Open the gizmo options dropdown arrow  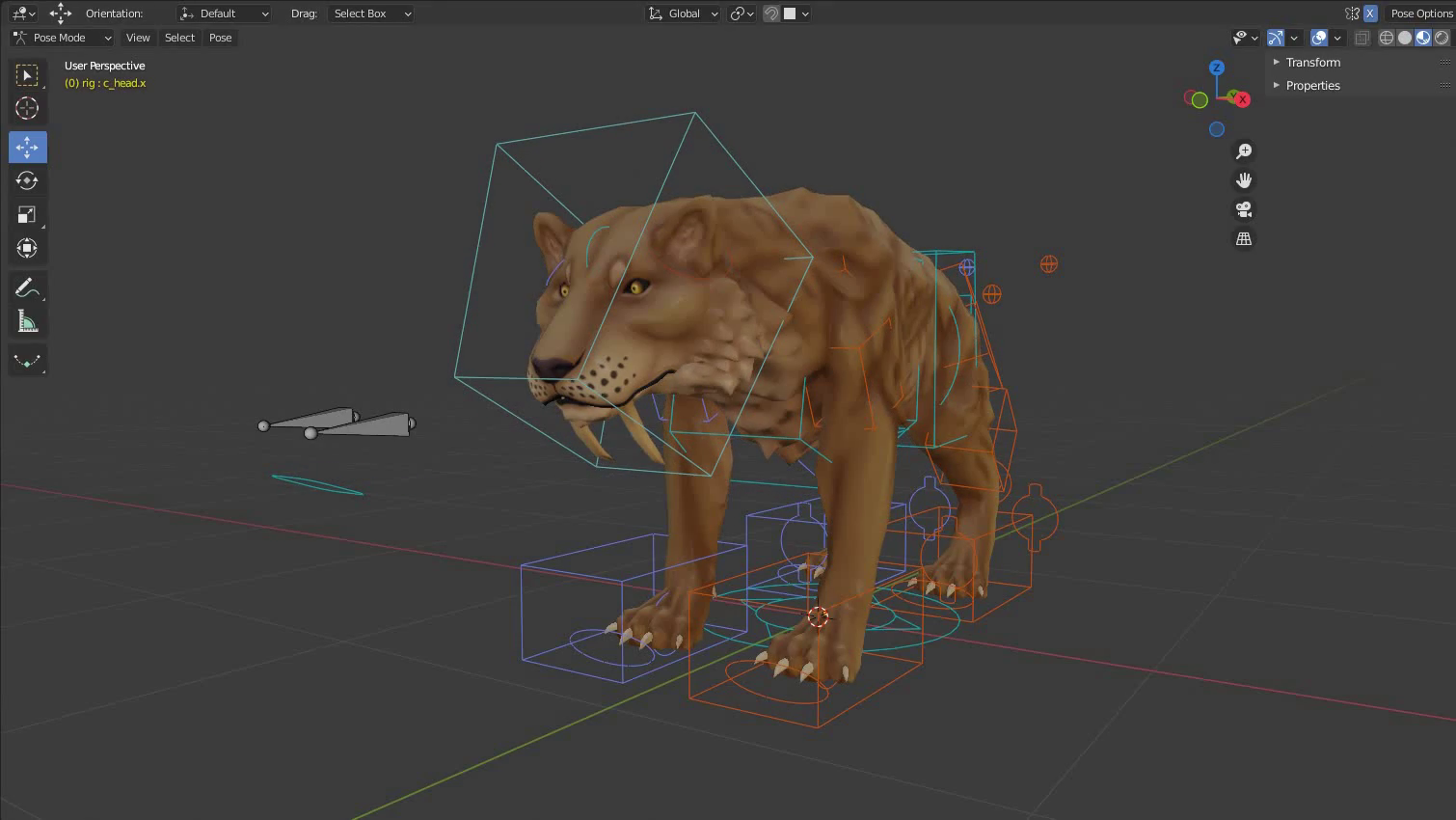point(1294,38)
